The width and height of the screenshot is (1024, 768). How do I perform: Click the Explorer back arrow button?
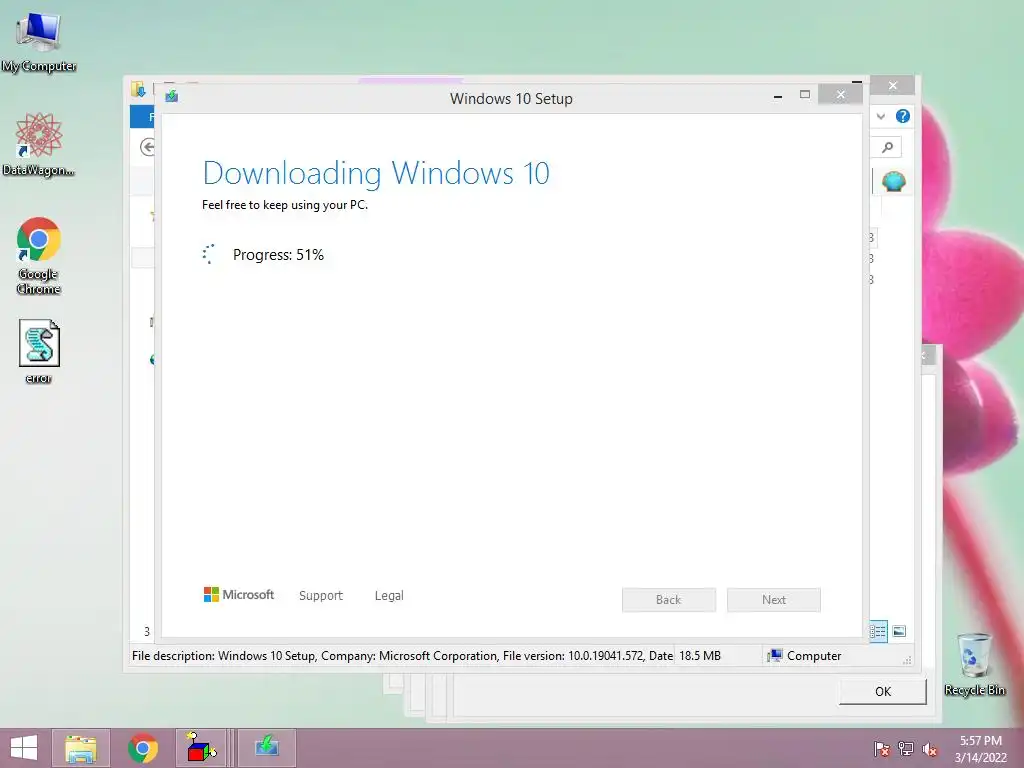coord(148,148)
